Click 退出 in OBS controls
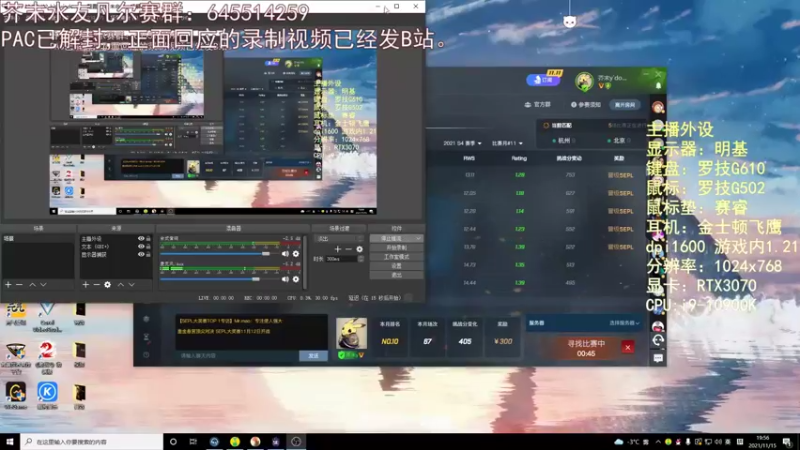This screenshot has width=800, height=450. pyautogui.click(x=396, y=275)
